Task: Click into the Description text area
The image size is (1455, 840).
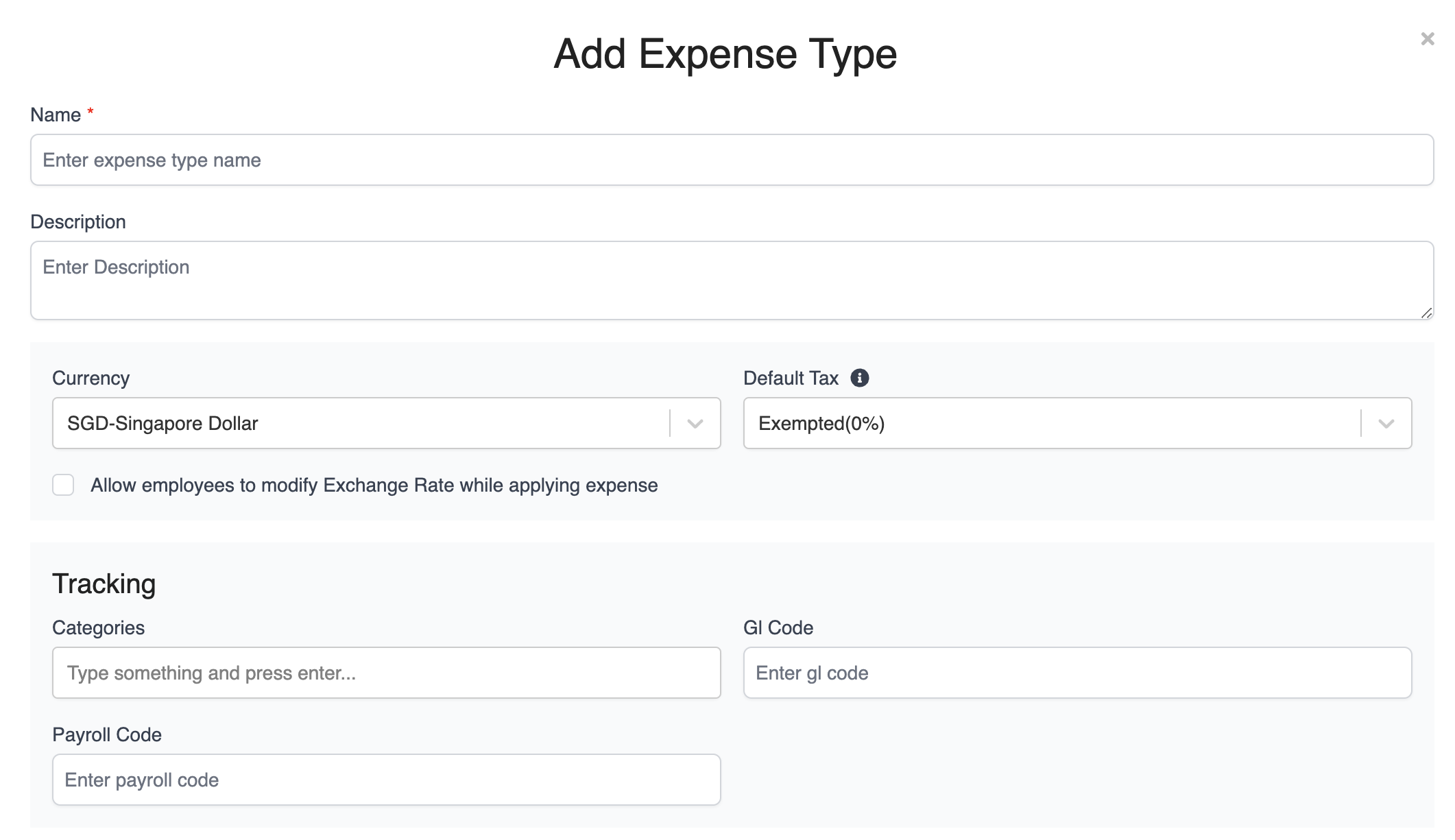Action: point(732,280)
